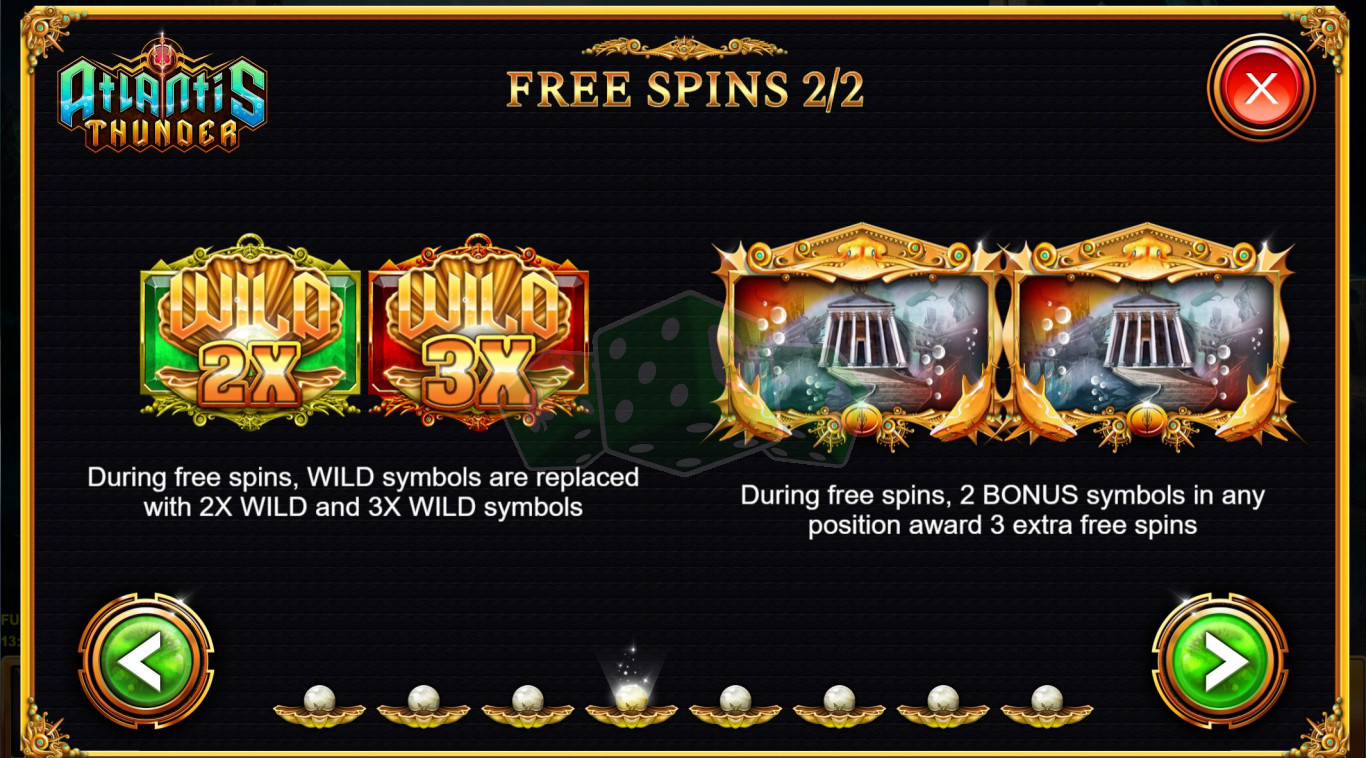The height and width of the screenshot is (758, 1366).
Task: Click the green WILD 2X symbol
Action: coord(251,332)
